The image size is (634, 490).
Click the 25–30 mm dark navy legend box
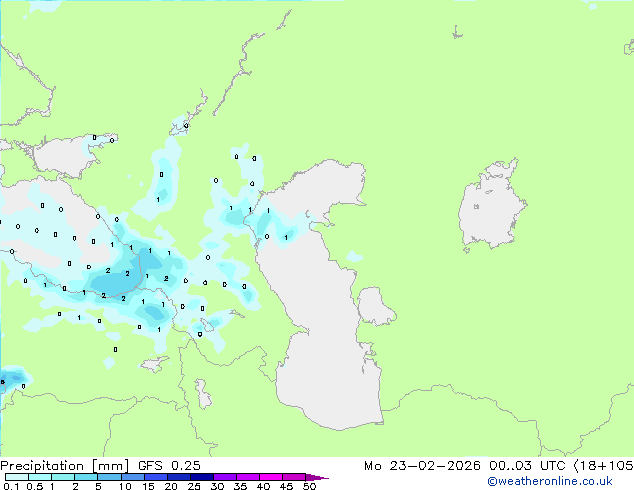tap(201, 477)
